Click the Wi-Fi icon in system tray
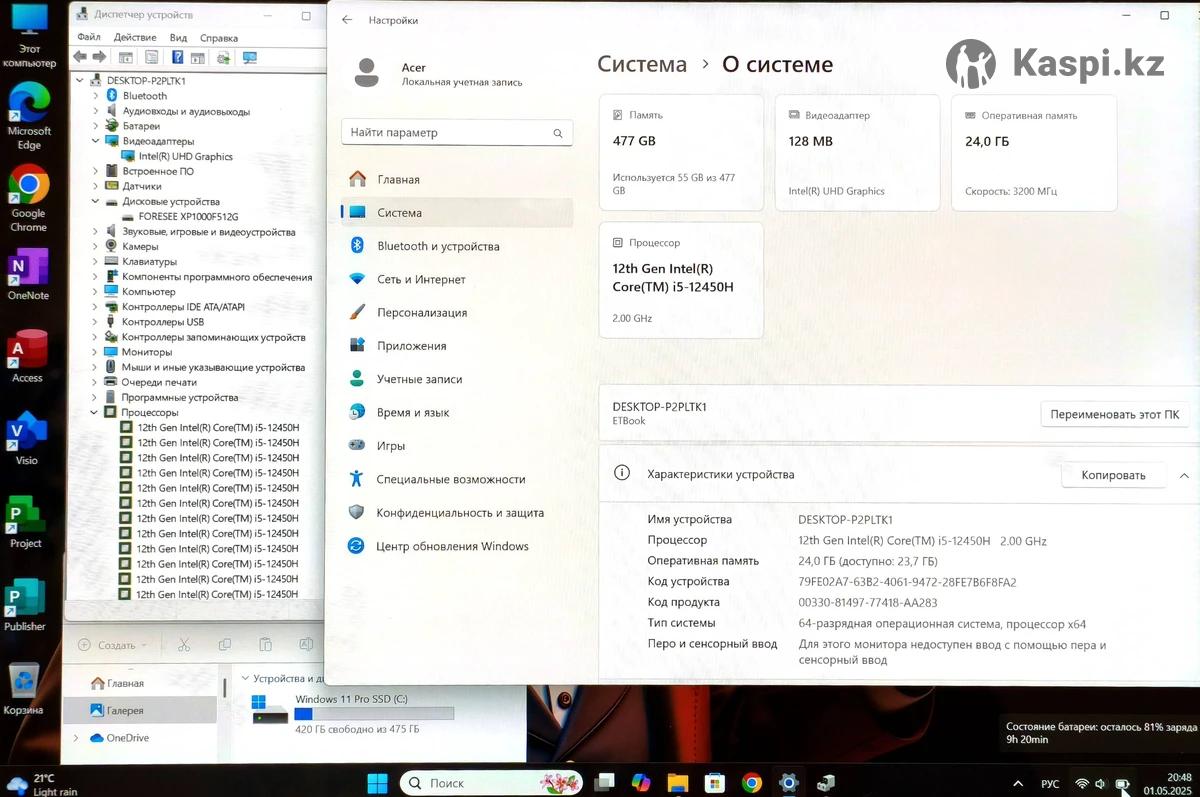The image size is (1200, 797). (x=1081, y=783)
